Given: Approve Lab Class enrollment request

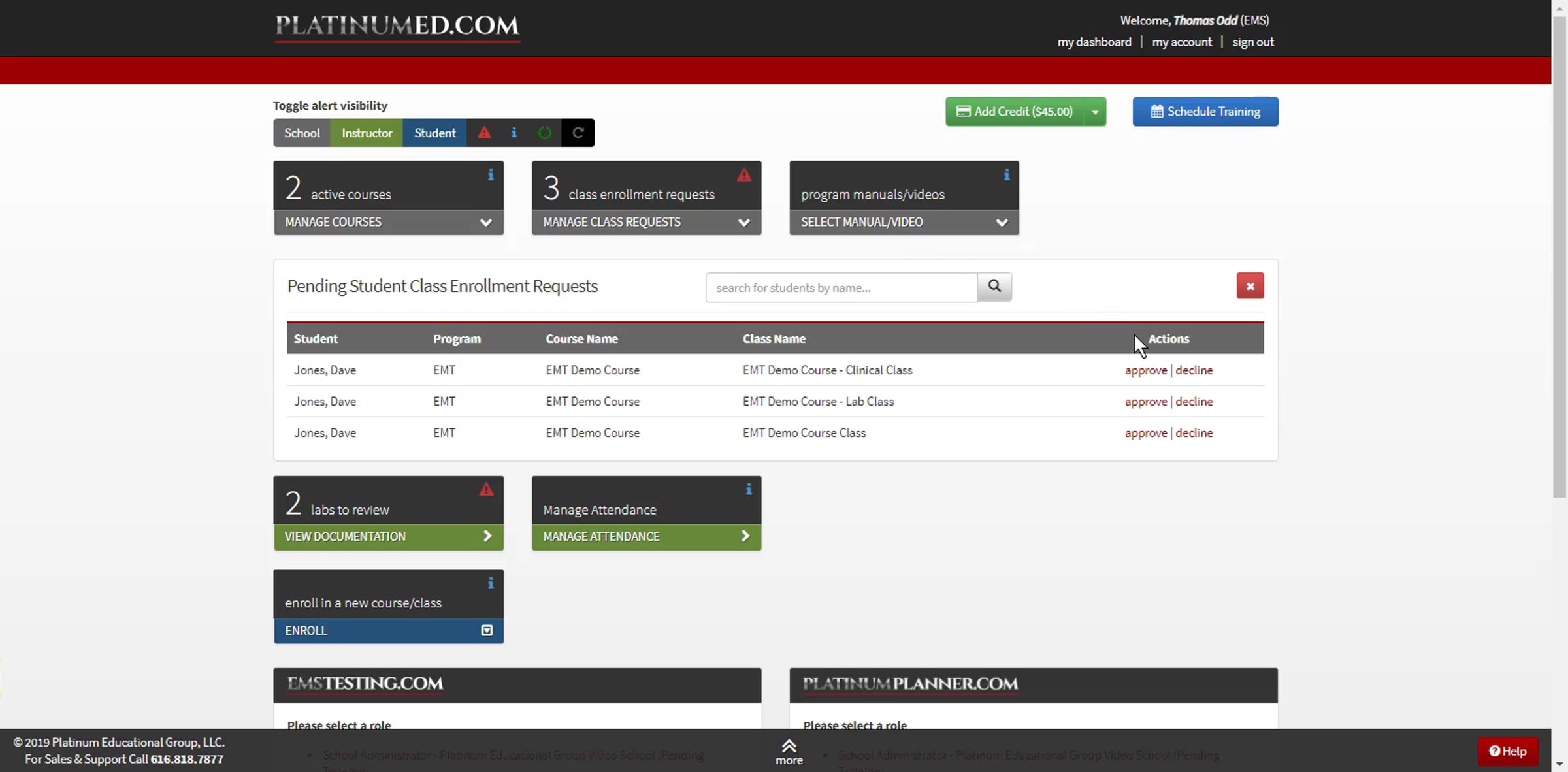Looking at the screenshot, I should pos(1146,402).
